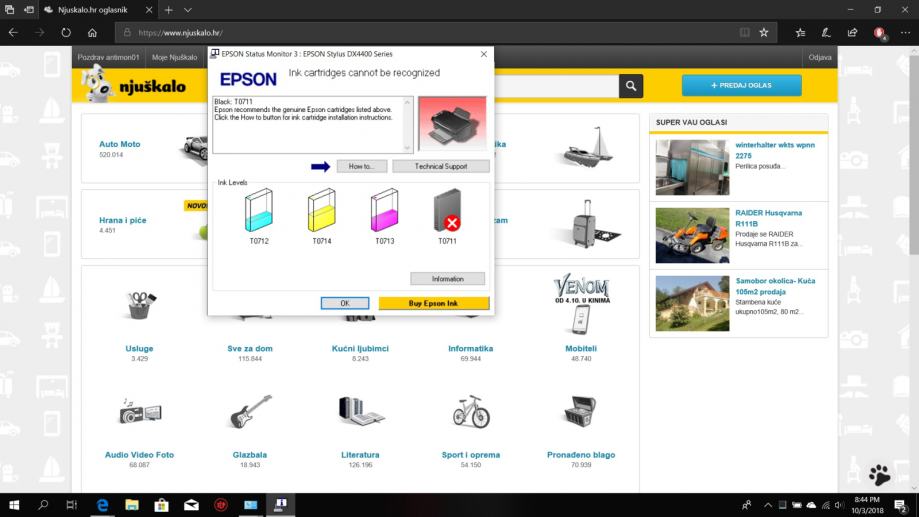Select the unrecognized black T0711 cartridge icon
The image size is (919, 517).
point(447,210)
